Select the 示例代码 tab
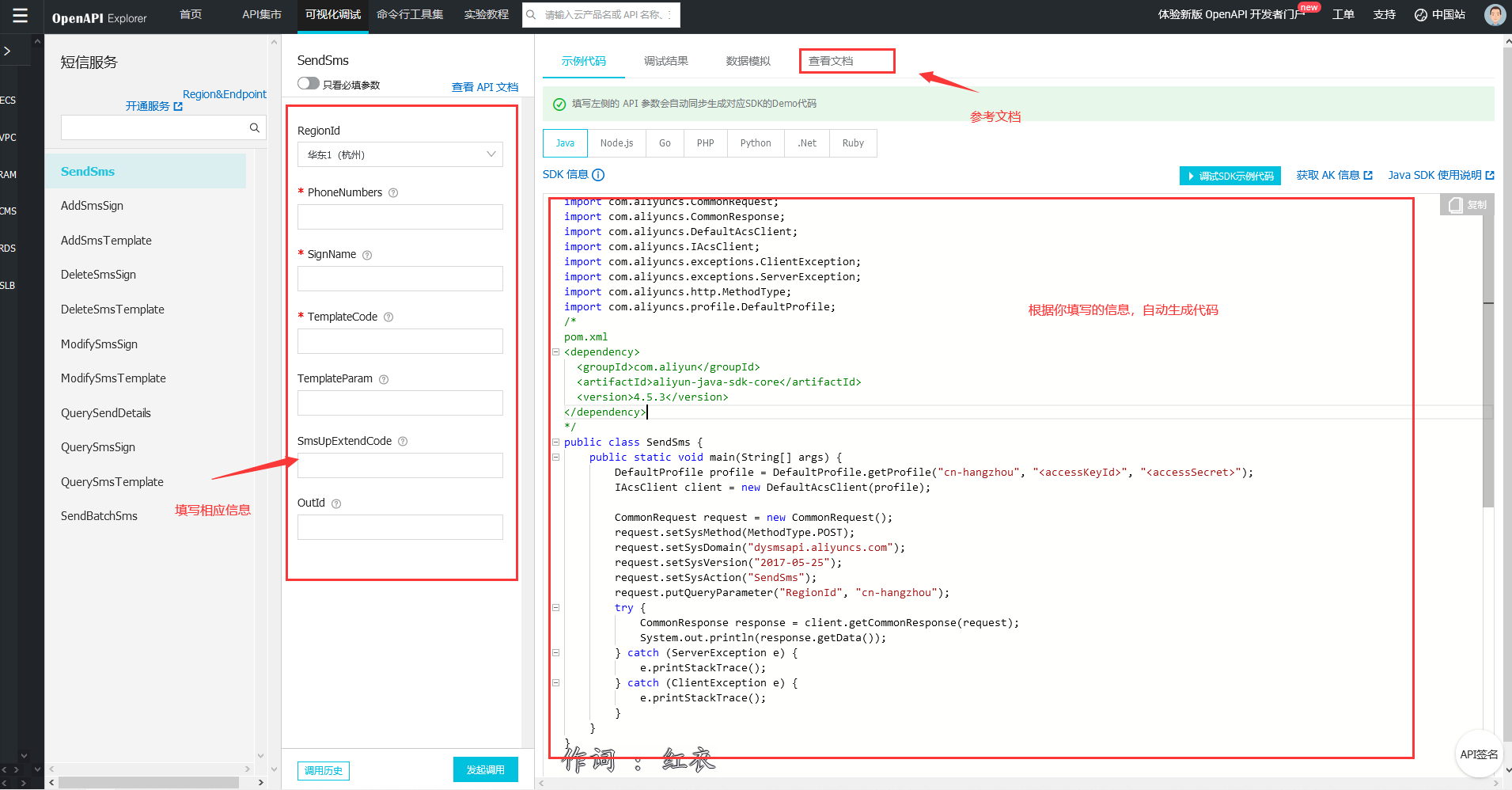Screen dimensions: 1512x790 pyautogui.click(x=584, y=61)
